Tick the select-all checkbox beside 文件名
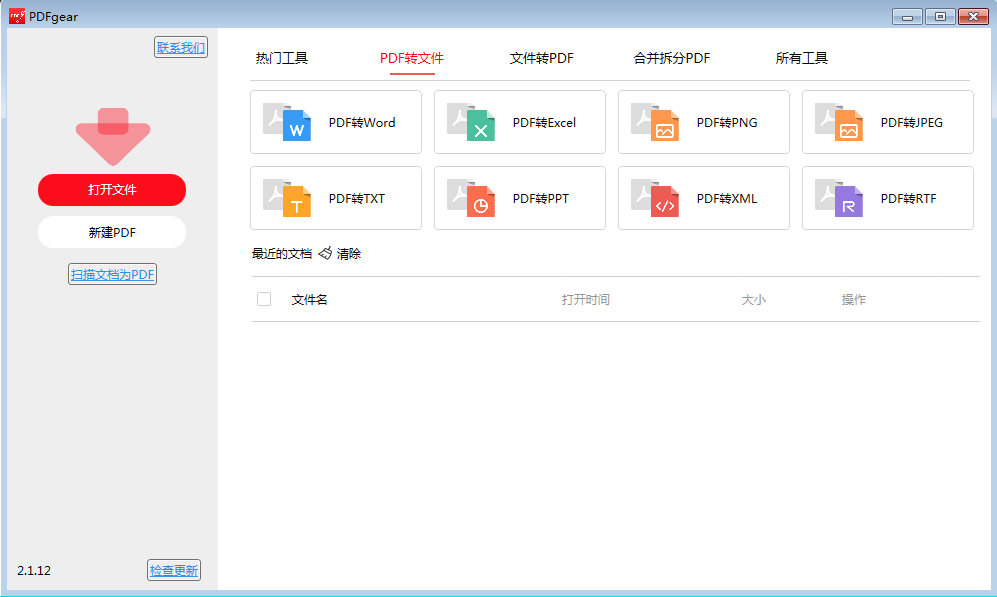Viewport: 997px width, 597px height. [264, 299]
